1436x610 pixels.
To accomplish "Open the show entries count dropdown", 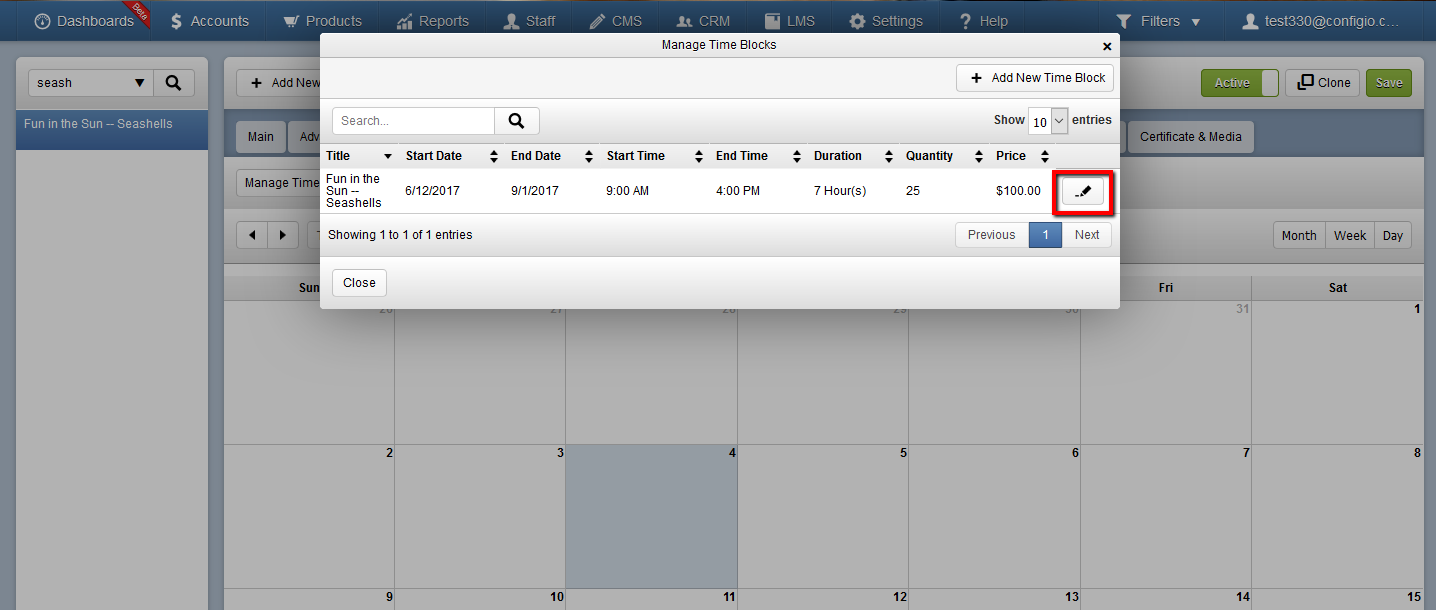I will [1048, 121].
